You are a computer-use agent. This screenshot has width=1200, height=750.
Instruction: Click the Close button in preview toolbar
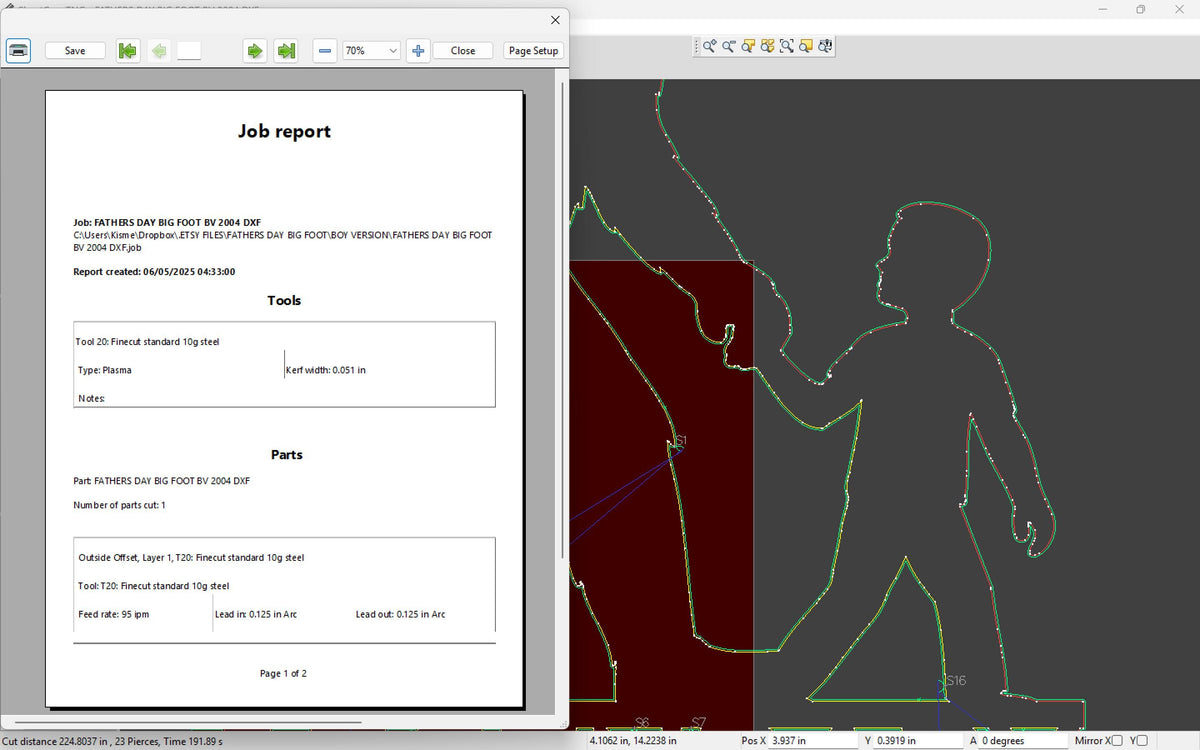[463, 50]
